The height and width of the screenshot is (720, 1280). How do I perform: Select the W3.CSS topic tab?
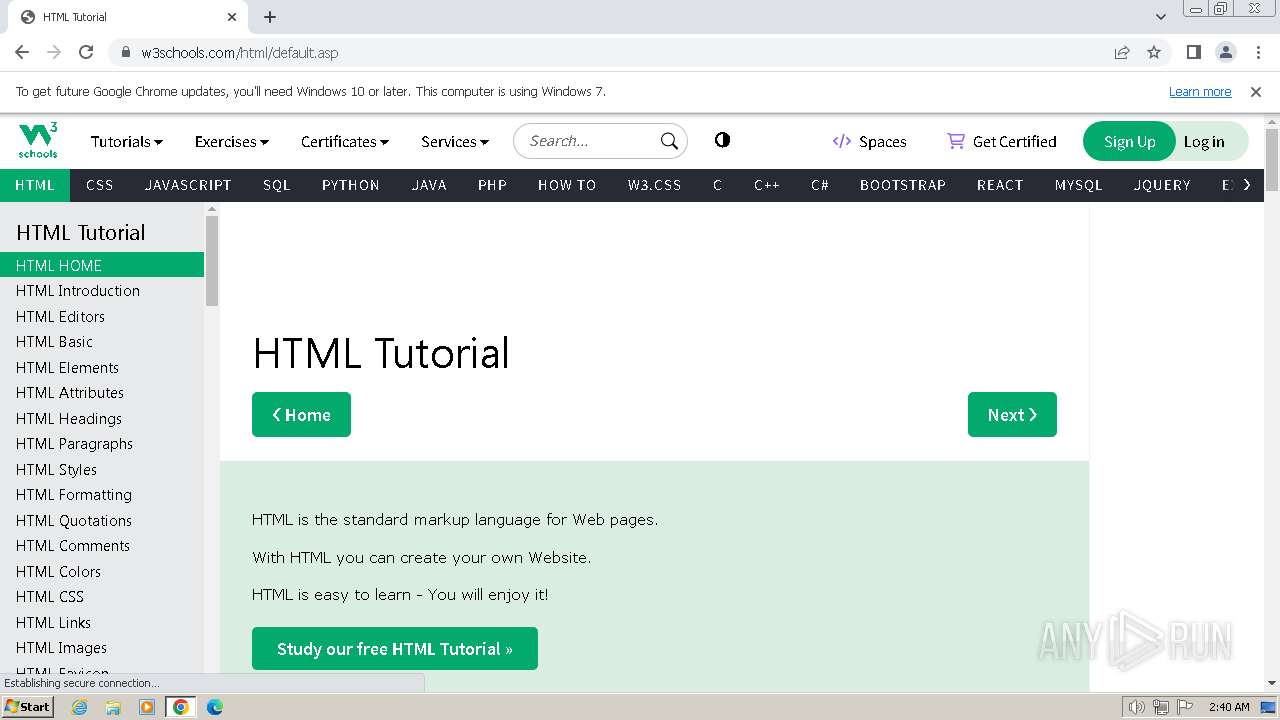[654, 185]
